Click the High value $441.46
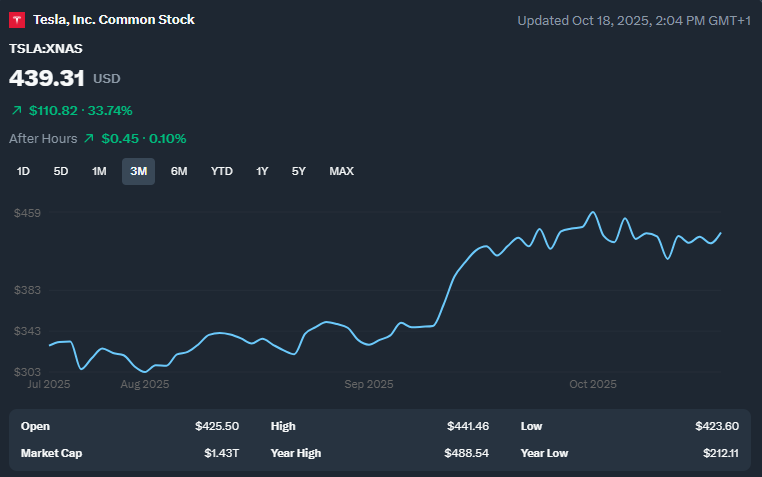762x477 pixels. point(468,426)
